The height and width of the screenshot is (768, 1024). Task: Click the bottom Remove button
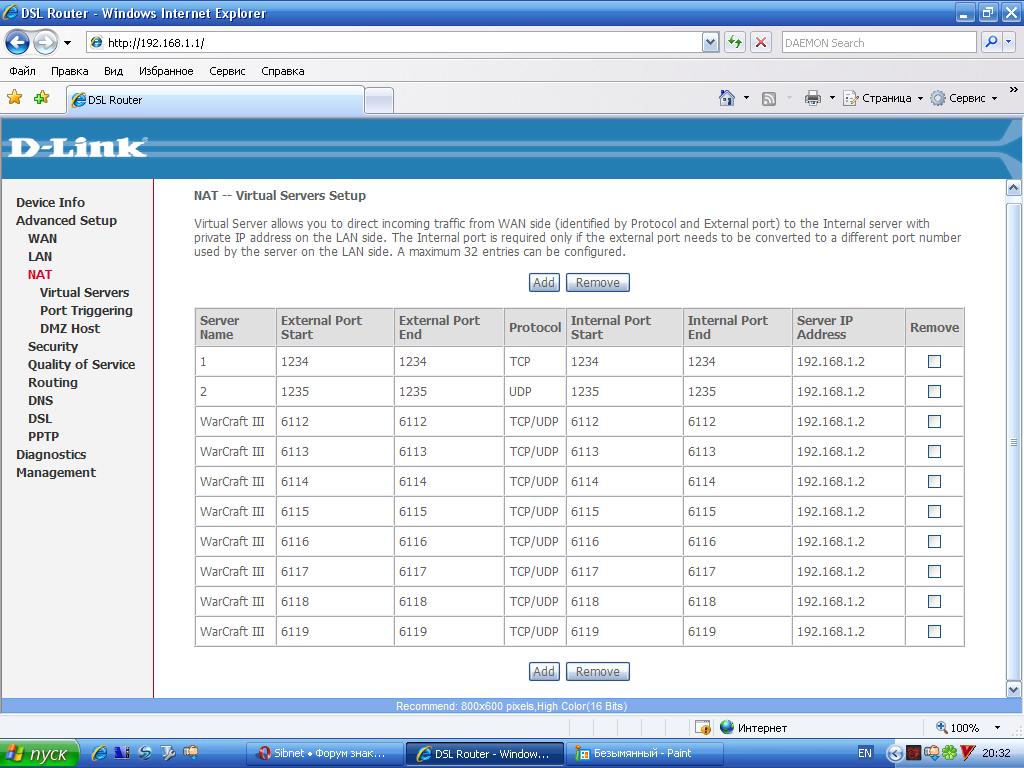point(598,671)
